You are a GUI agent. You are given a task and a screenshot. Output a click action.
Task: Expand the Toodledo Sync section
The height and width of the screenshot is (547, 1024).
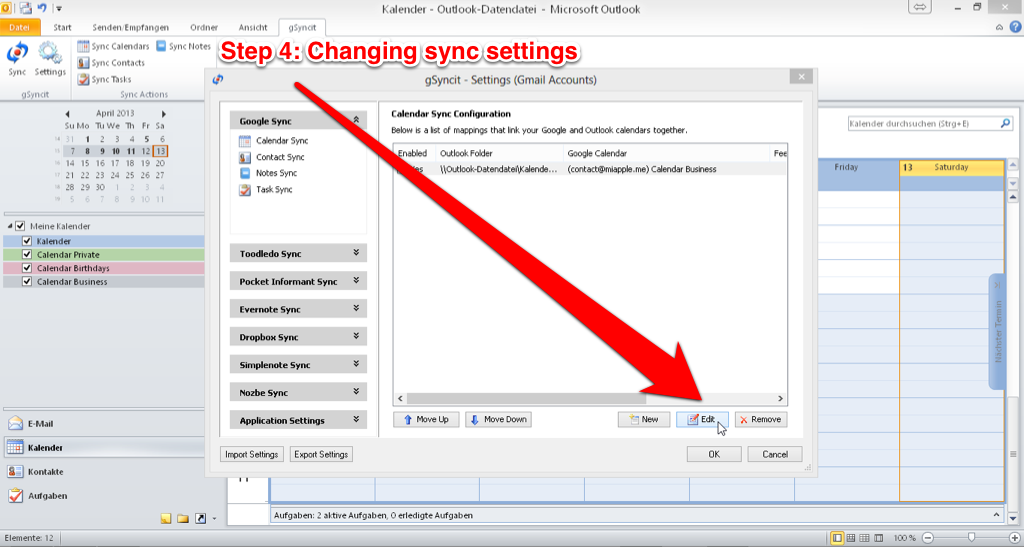298,254
